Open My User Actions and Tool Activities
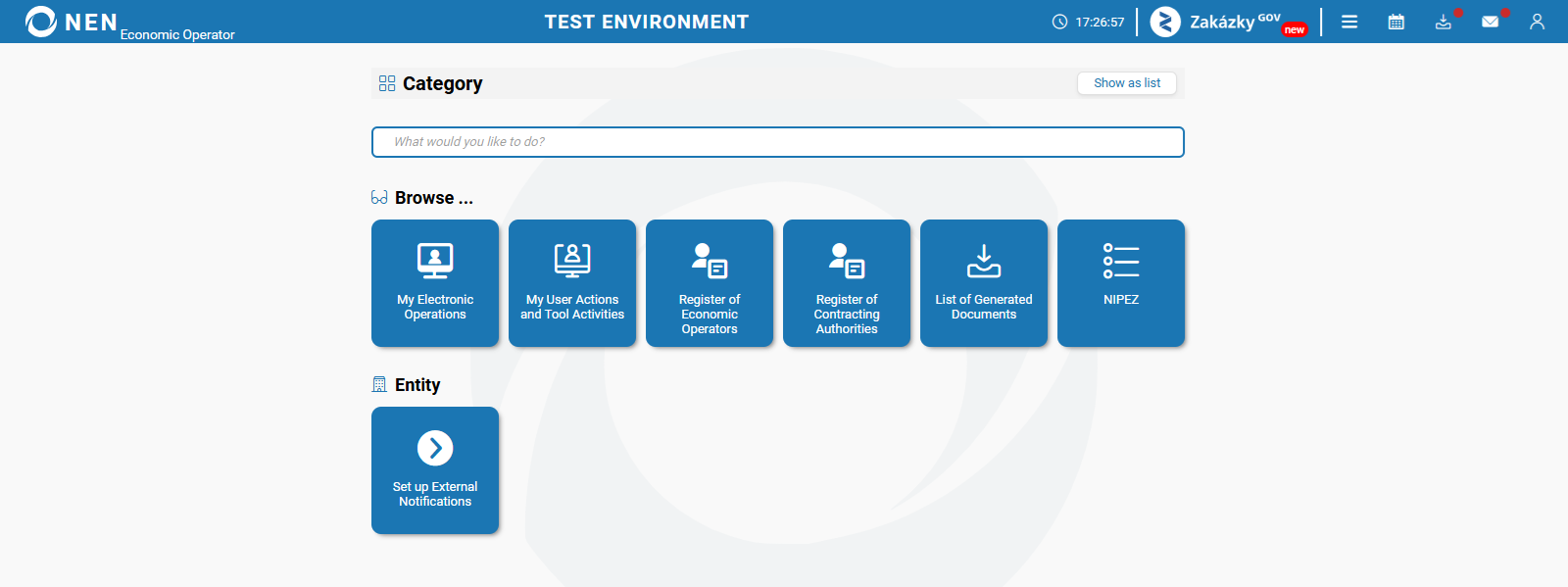Image resolution: width=1568 pixels, height=587 pixels. pyautogui.click(x=572, y=283)
